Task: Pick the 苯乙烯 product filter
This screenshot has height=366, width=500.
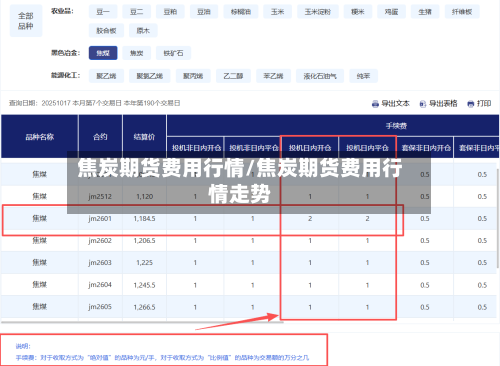Action: coord(273,76)
